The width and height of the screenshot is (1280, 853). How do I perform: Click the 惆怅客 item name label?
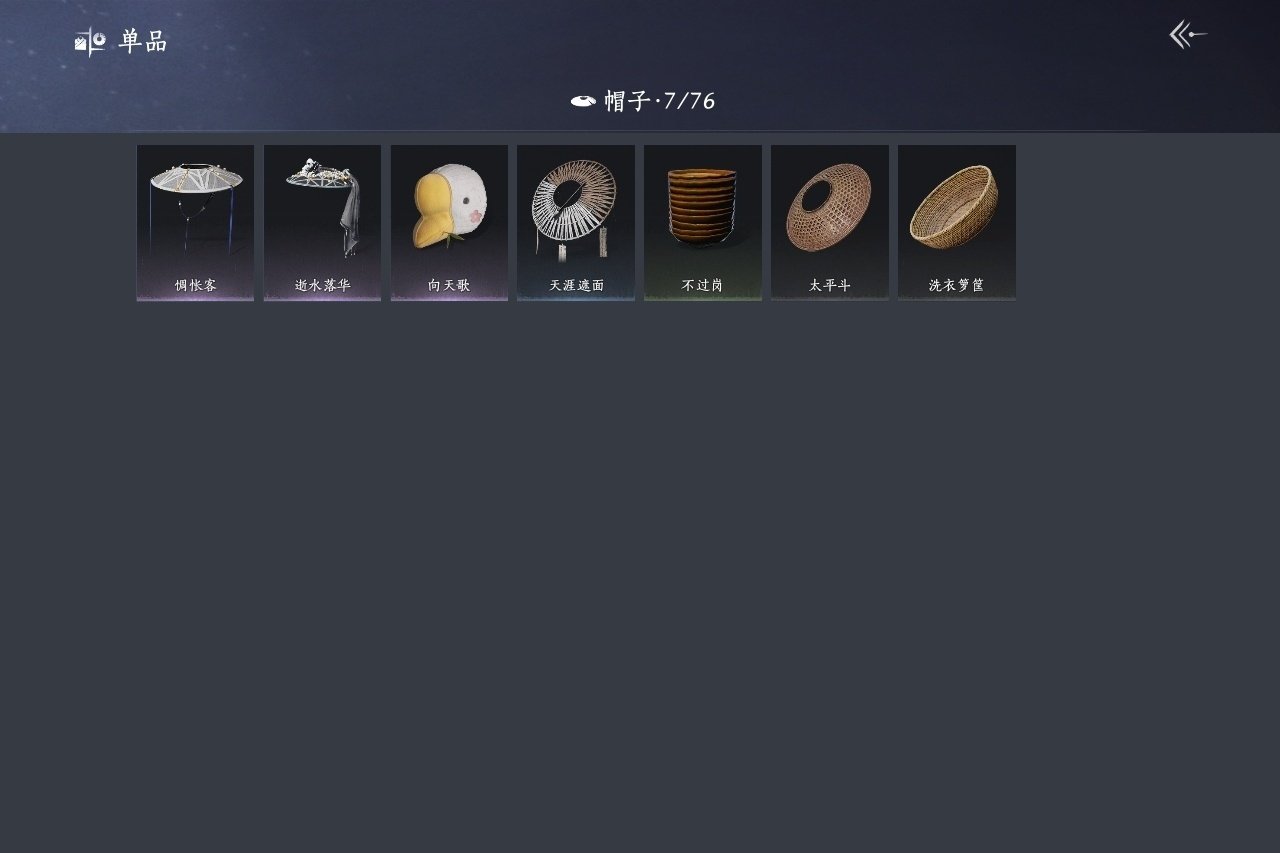(195, 285)
